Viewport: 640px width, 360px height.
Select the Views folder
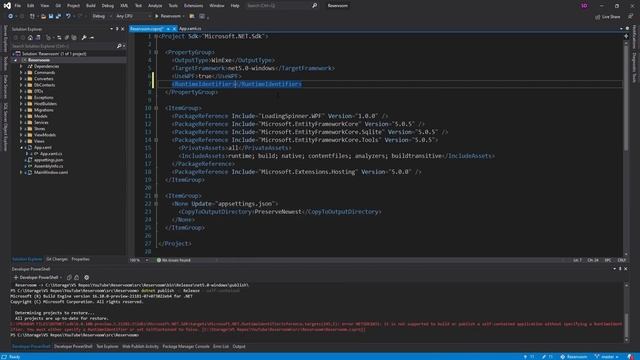click(x=39, y=141)
